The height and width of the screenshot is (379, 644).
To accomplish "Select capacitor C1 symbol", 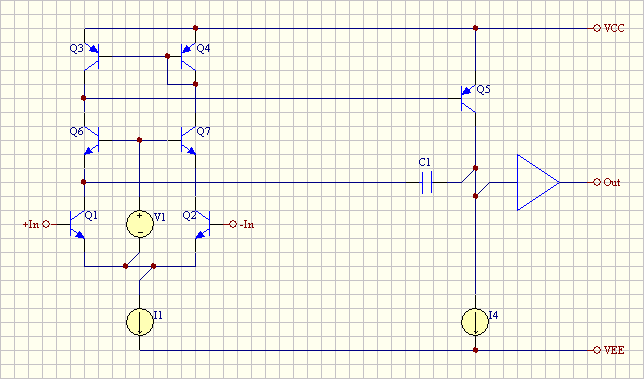I will click(427, 182).
